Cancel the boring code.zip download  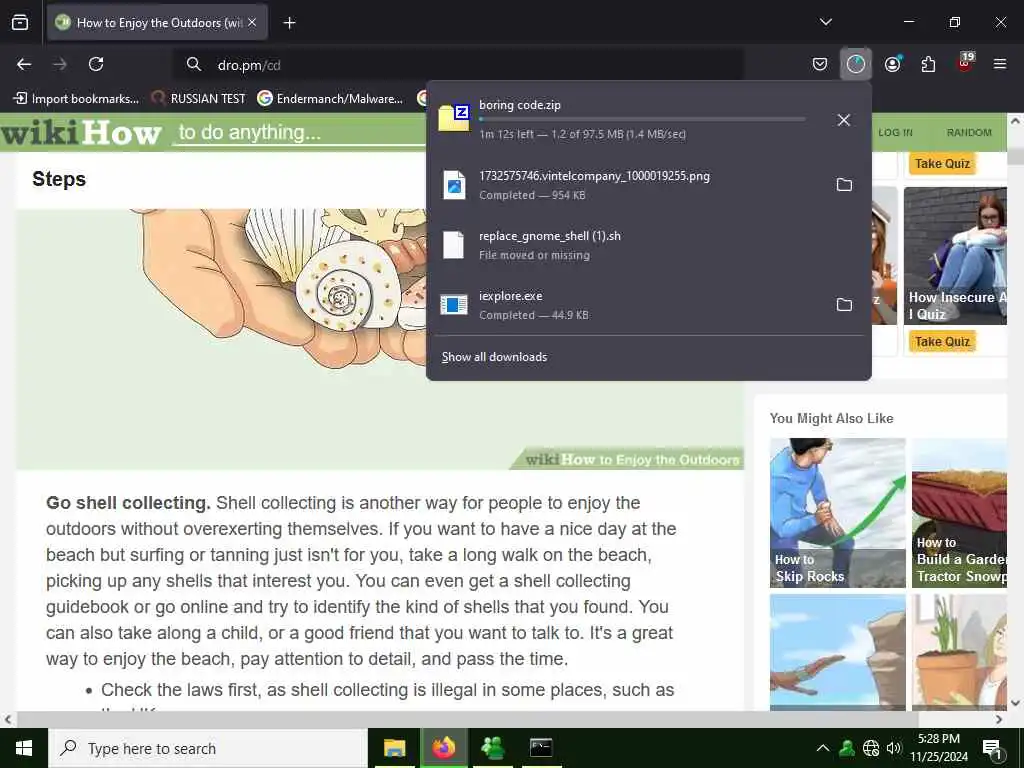point(844,120)
